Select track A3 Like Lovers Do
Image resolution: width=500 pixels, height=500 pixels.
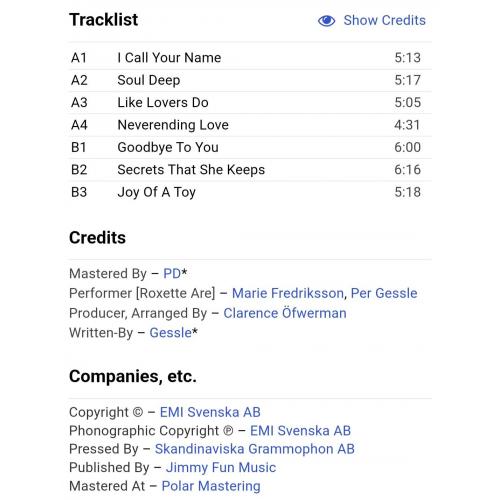coord(250,103)
